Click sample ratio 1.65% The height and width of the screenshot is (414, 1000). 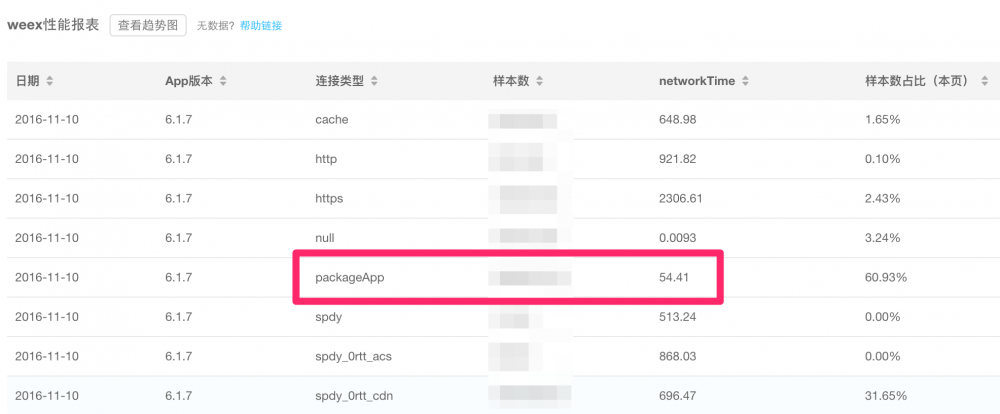pos(883,119)
